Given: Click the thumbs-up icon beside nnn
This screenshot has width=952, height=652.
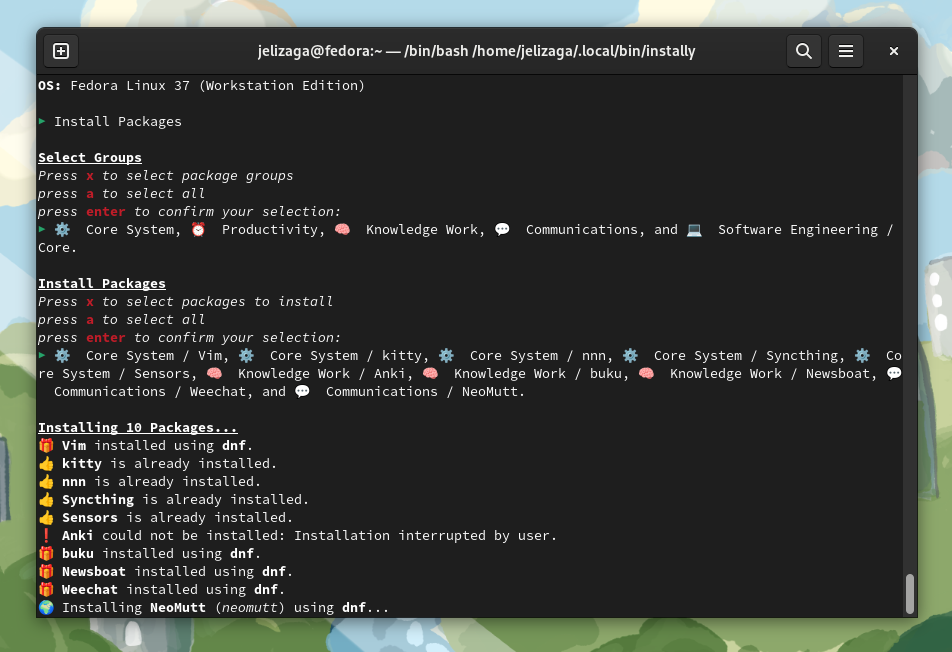Looking at the screenshot, I should tap(46, 482).
